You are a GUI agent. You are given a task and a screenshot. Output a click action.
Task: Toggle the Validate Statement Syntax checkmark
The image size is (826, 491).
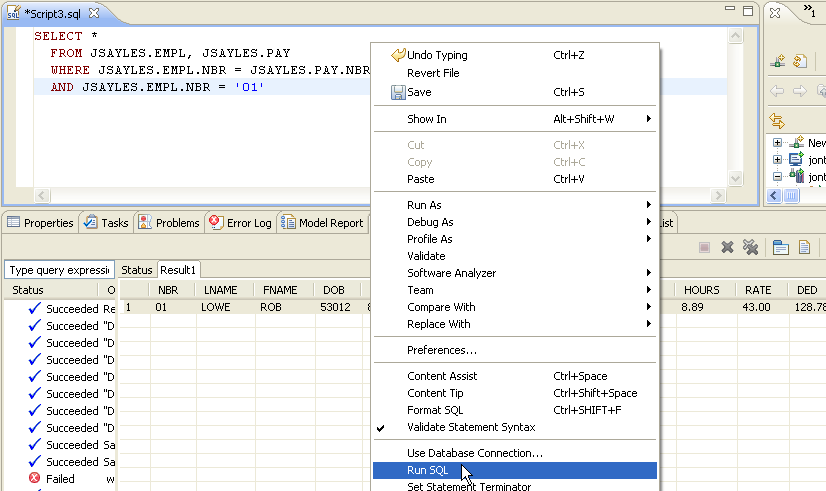click(381, 428)
